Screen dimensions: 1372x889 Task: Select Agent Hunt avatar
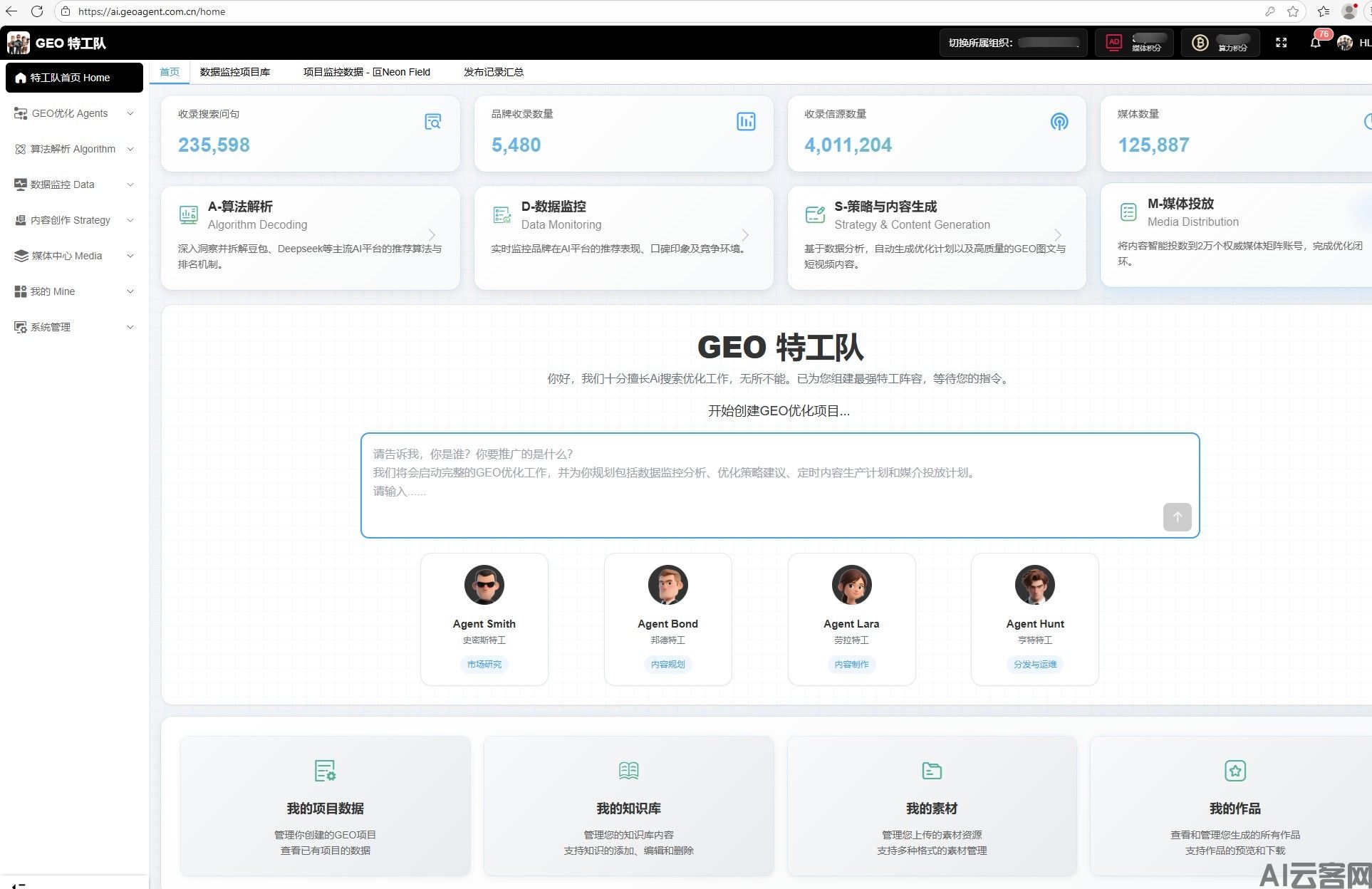[1035, 585]
